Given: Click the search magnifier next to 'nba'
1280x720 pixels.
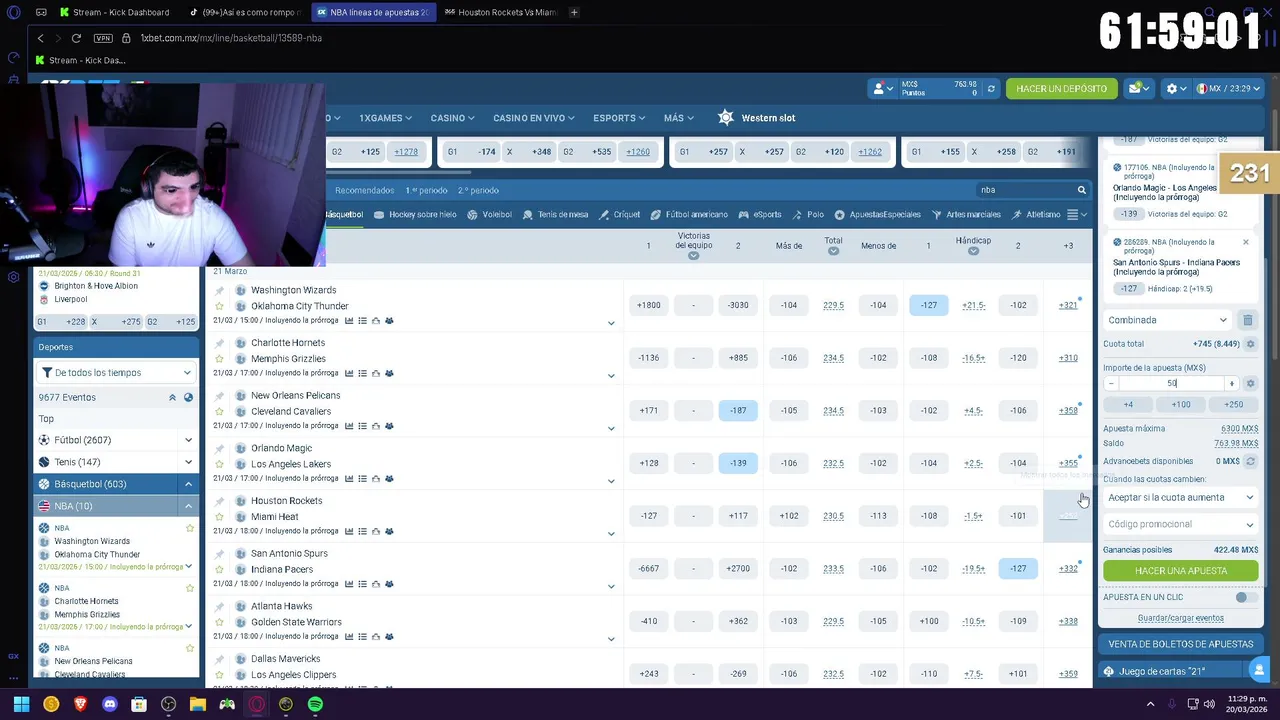Looking at the screenshot, I should 1081,190.
